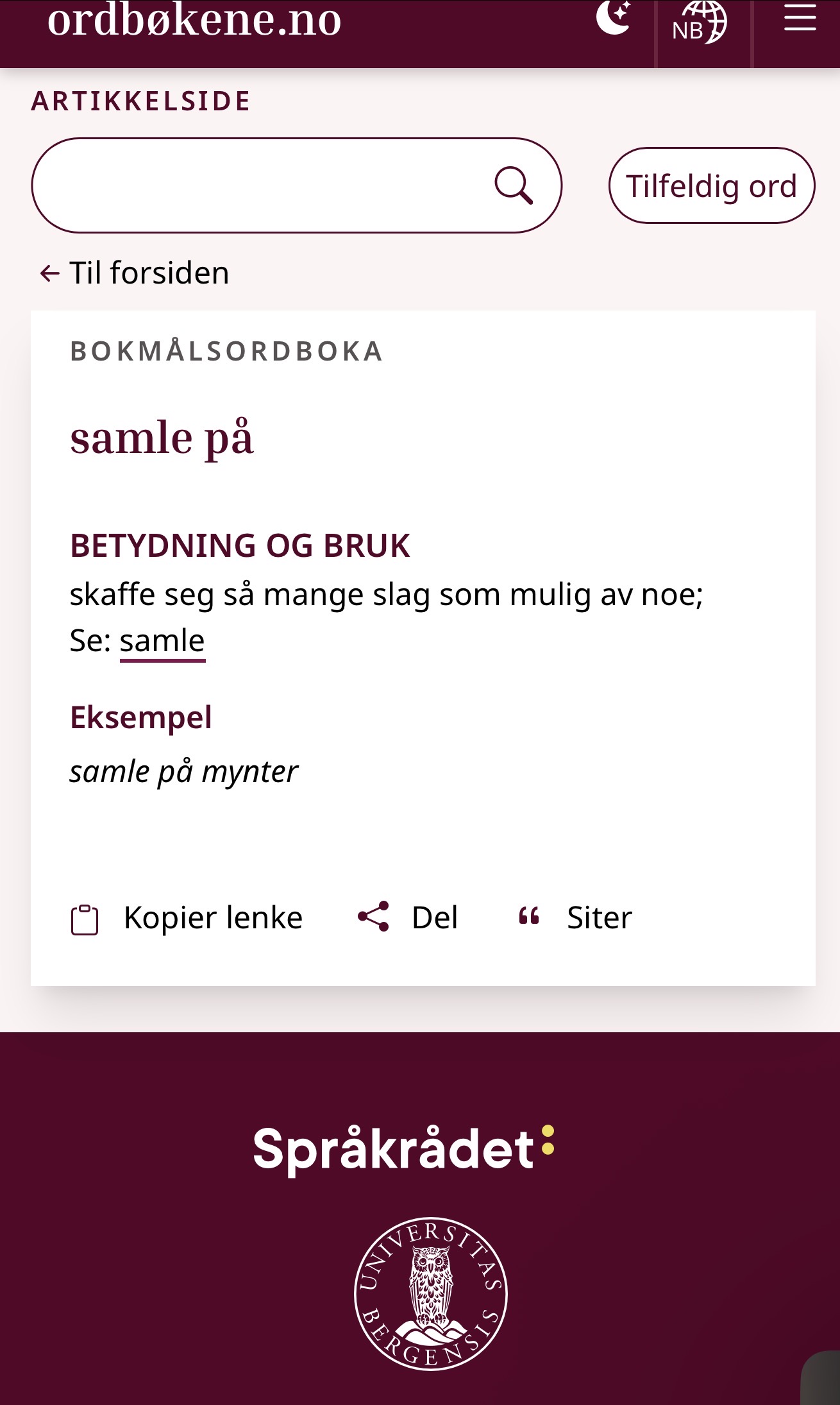Click the magnifying glass search icon
Viewport: 840px width, 1405px height.
(514, 185)
